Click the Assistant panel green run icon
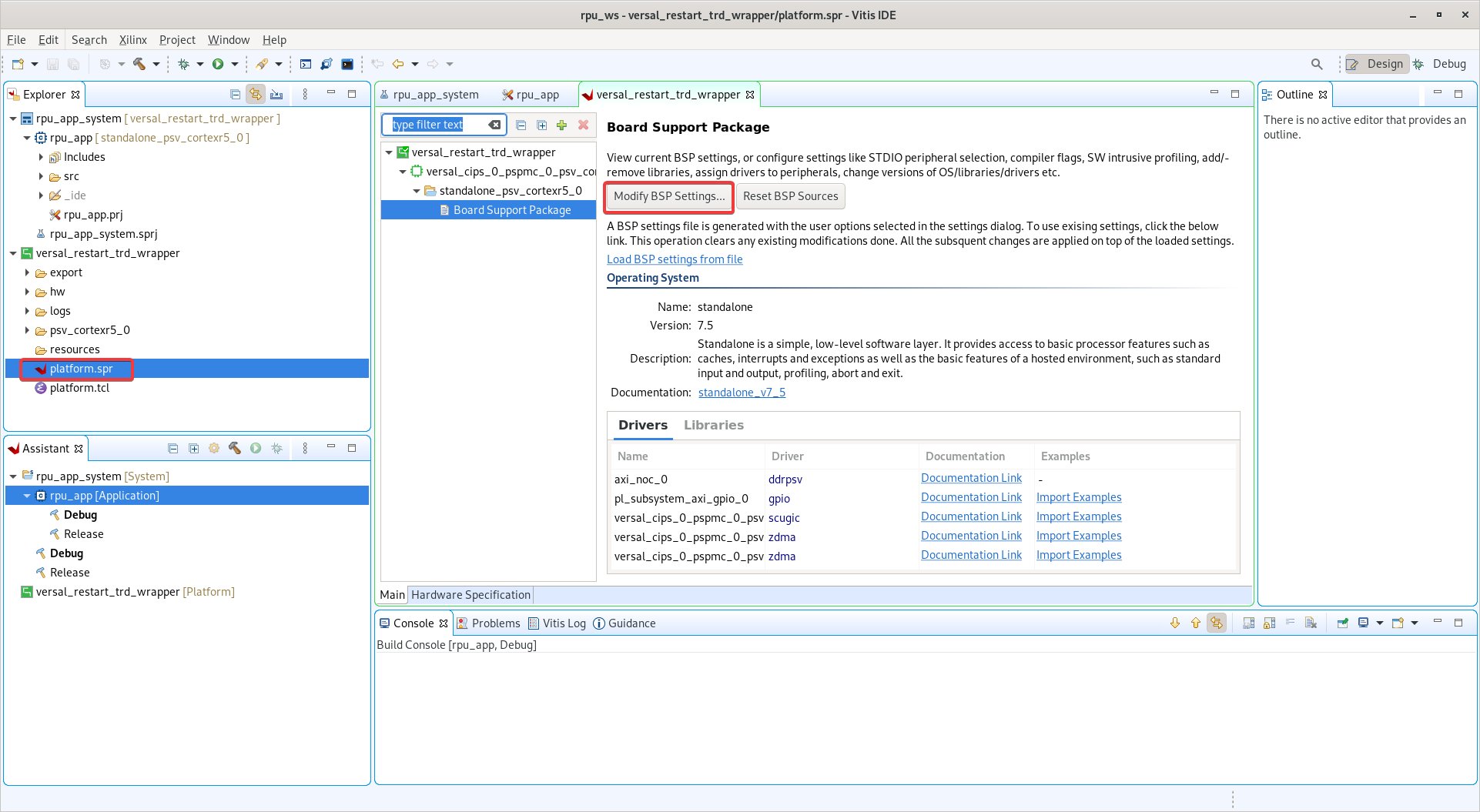Image resolution: width=1480 pixels, height=812 pixels. [256, 448]
